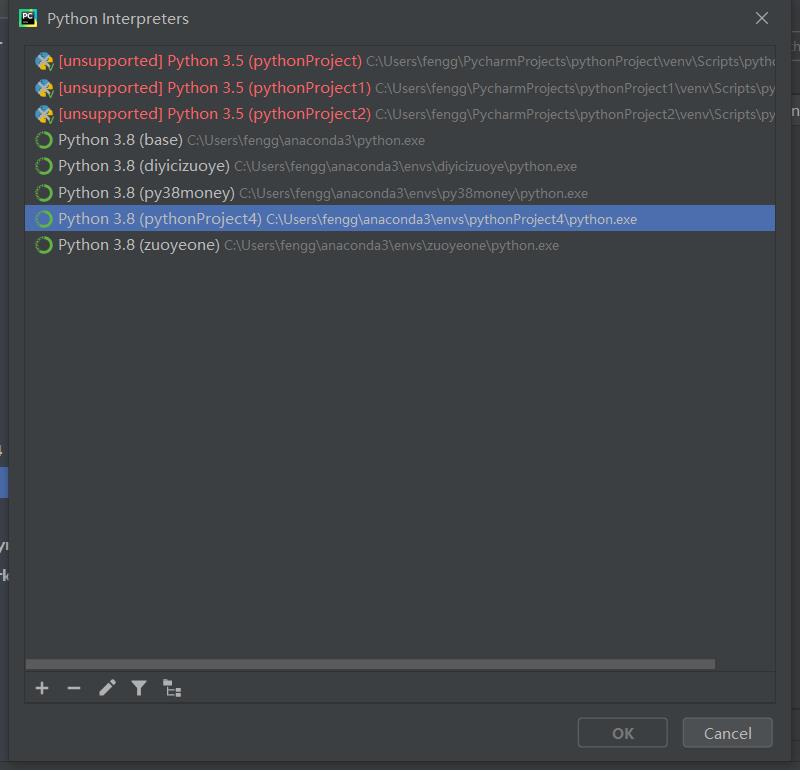Close the Python Interpreters dialog

(x=762, y=18)
